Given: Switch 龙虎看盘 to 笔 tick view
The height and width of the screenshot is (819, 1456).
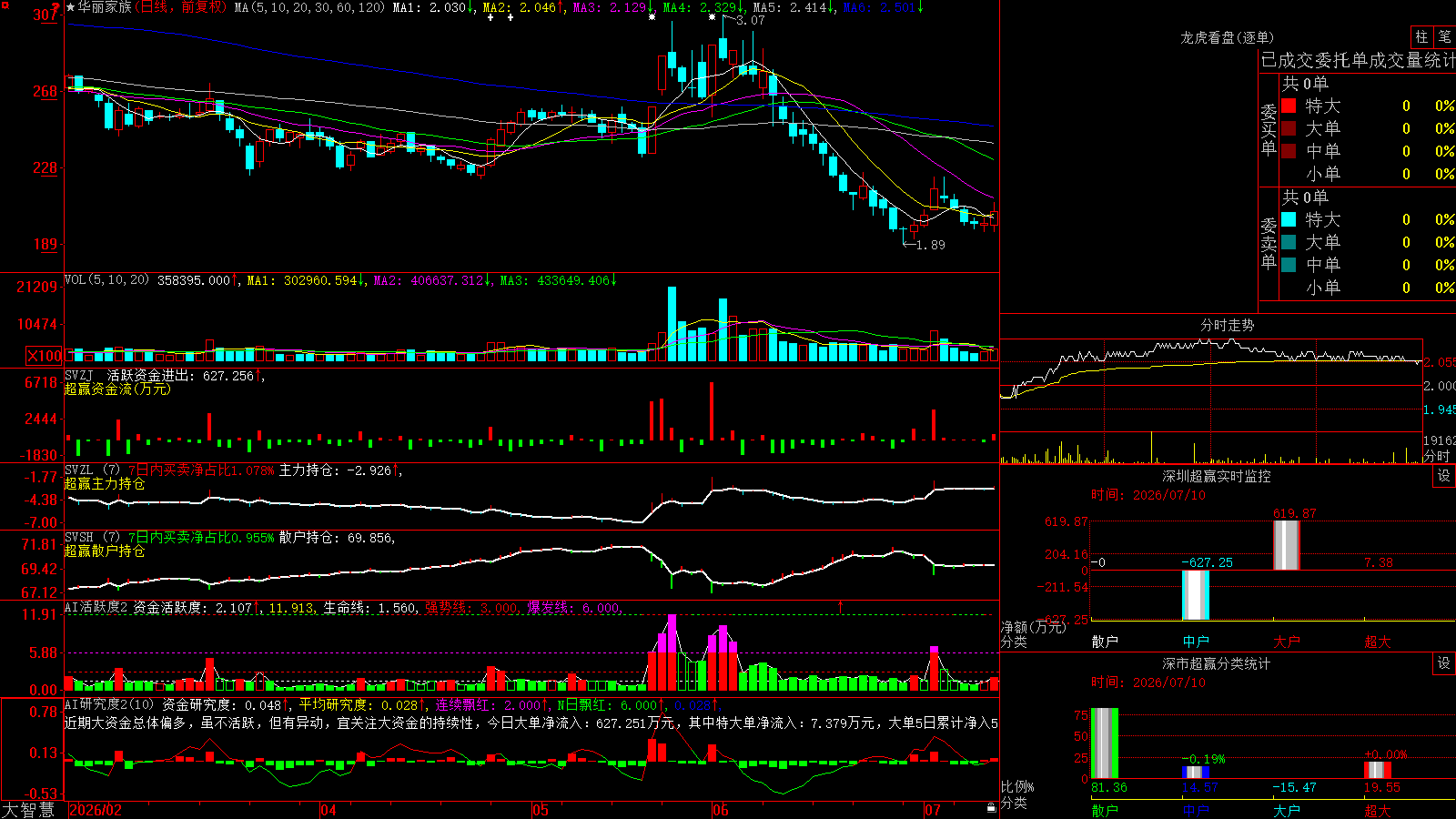Looking at the screenshot, I should (1444, 36).
